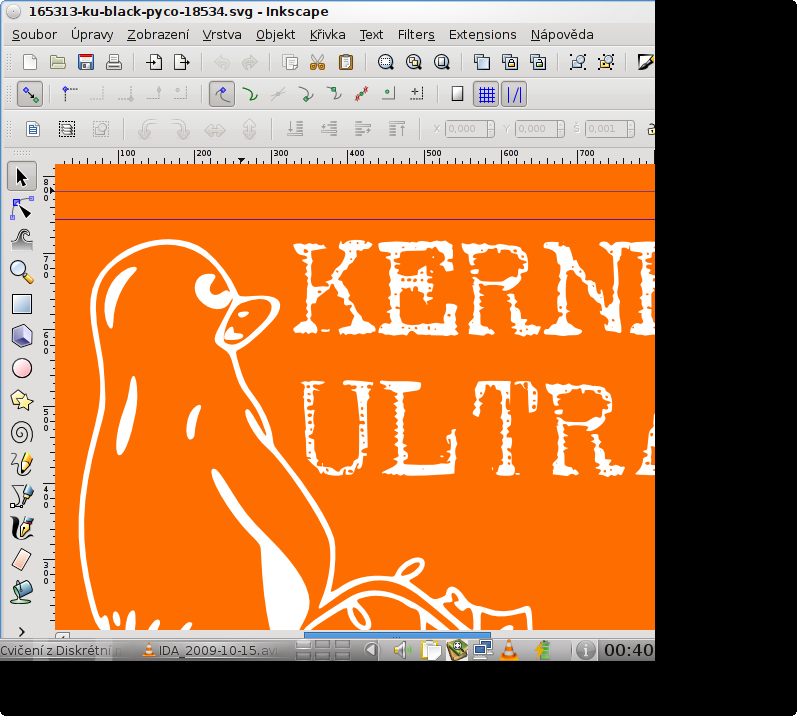Screen dimensions: 797x716
Task: Select the Tweak tool
Action: point(21,240)
